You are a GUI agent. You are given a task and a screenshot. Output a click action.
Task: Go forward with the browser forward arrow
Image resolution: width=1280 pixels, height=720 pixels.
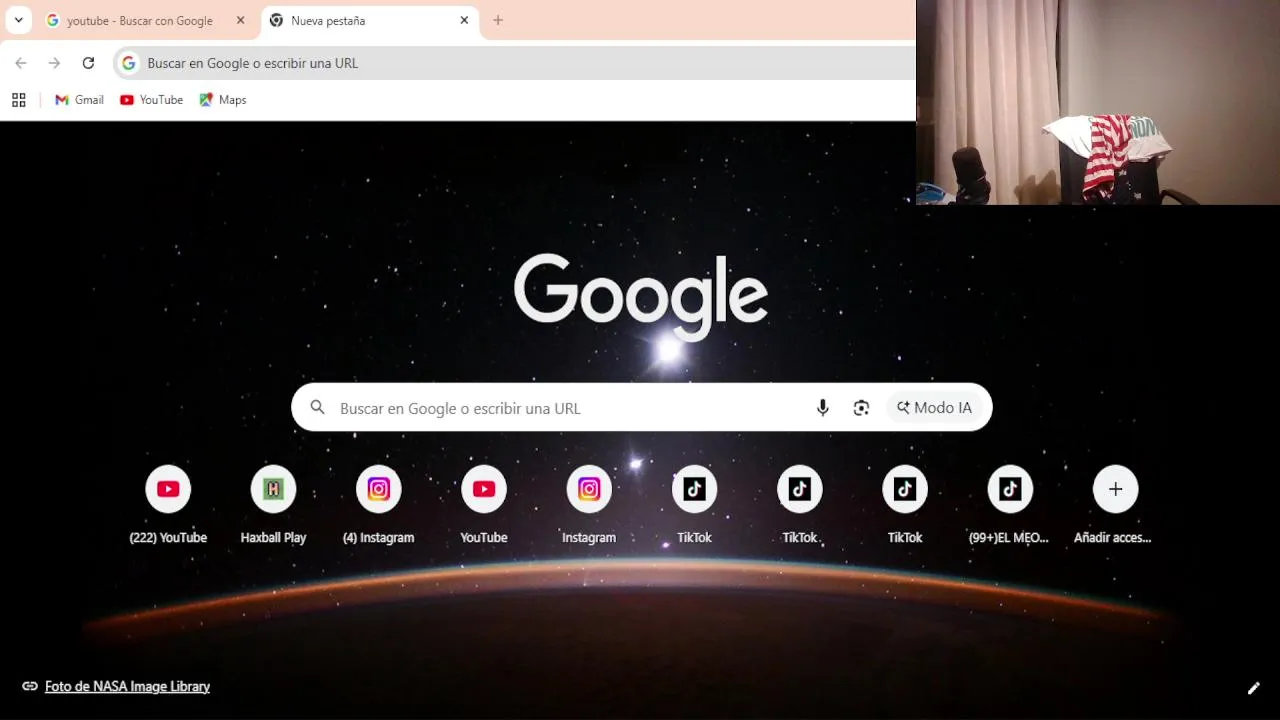[54, 63]
